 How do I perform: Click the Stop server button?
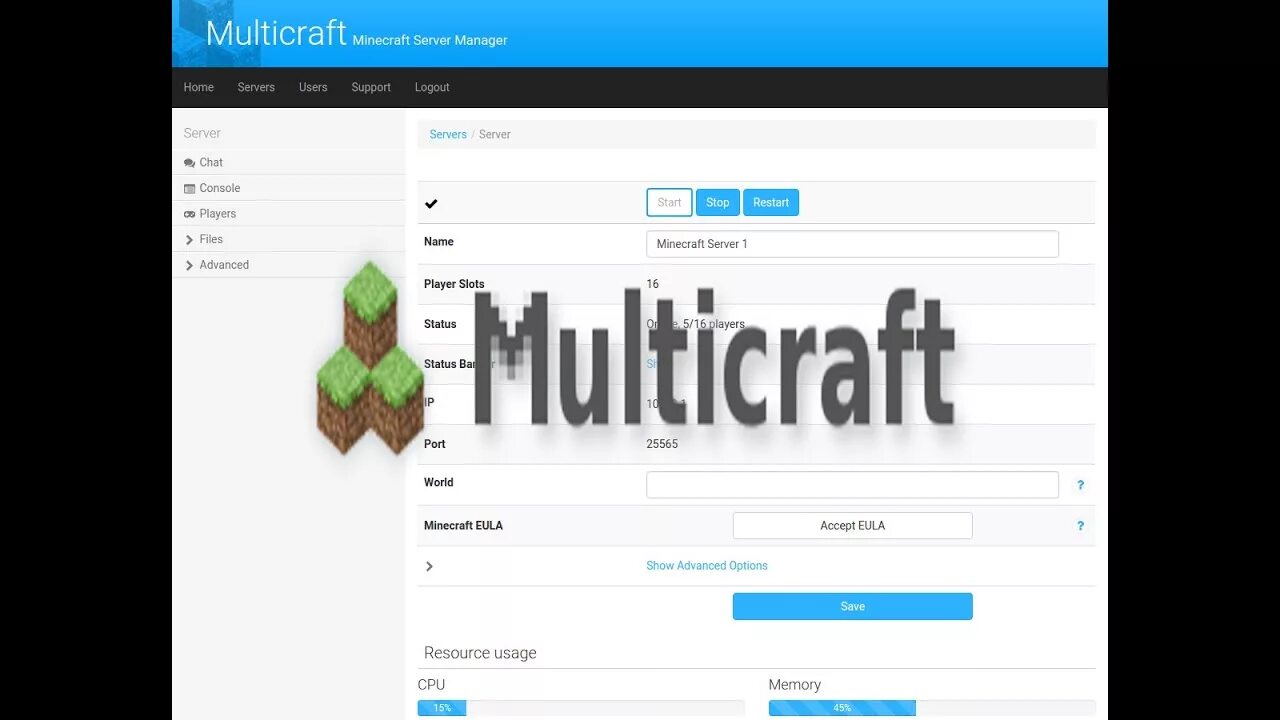[718, 202]
